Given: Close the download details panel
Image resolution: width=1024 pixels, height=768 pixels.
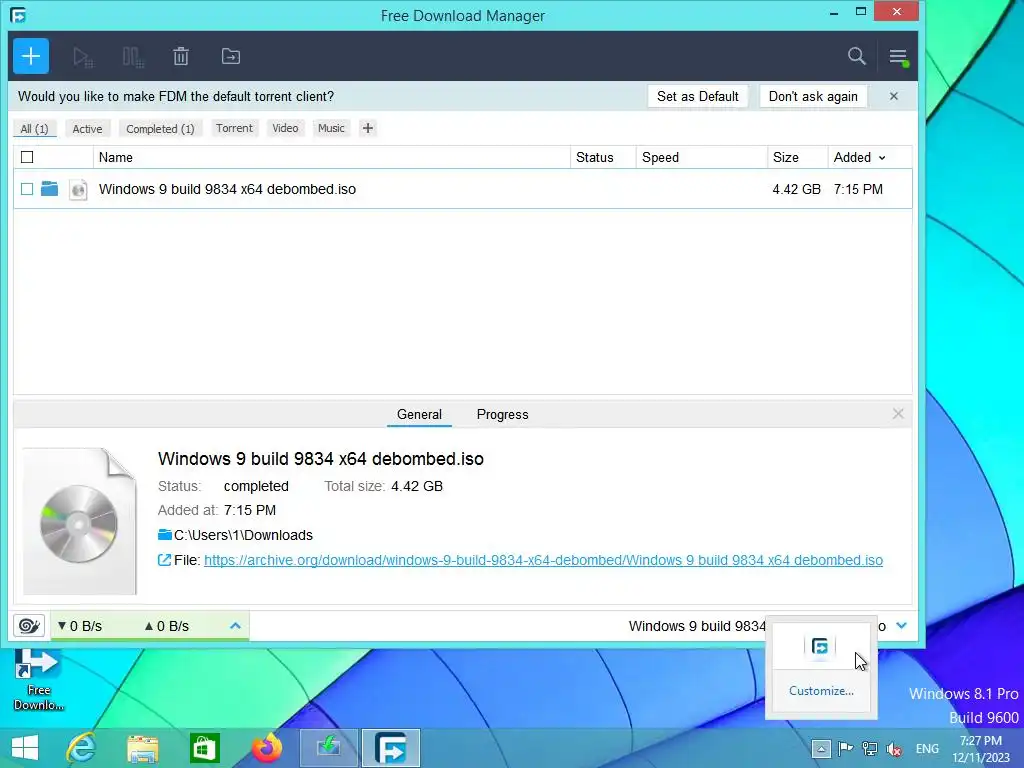Looking at the screenshot, I should click(898, 414).
